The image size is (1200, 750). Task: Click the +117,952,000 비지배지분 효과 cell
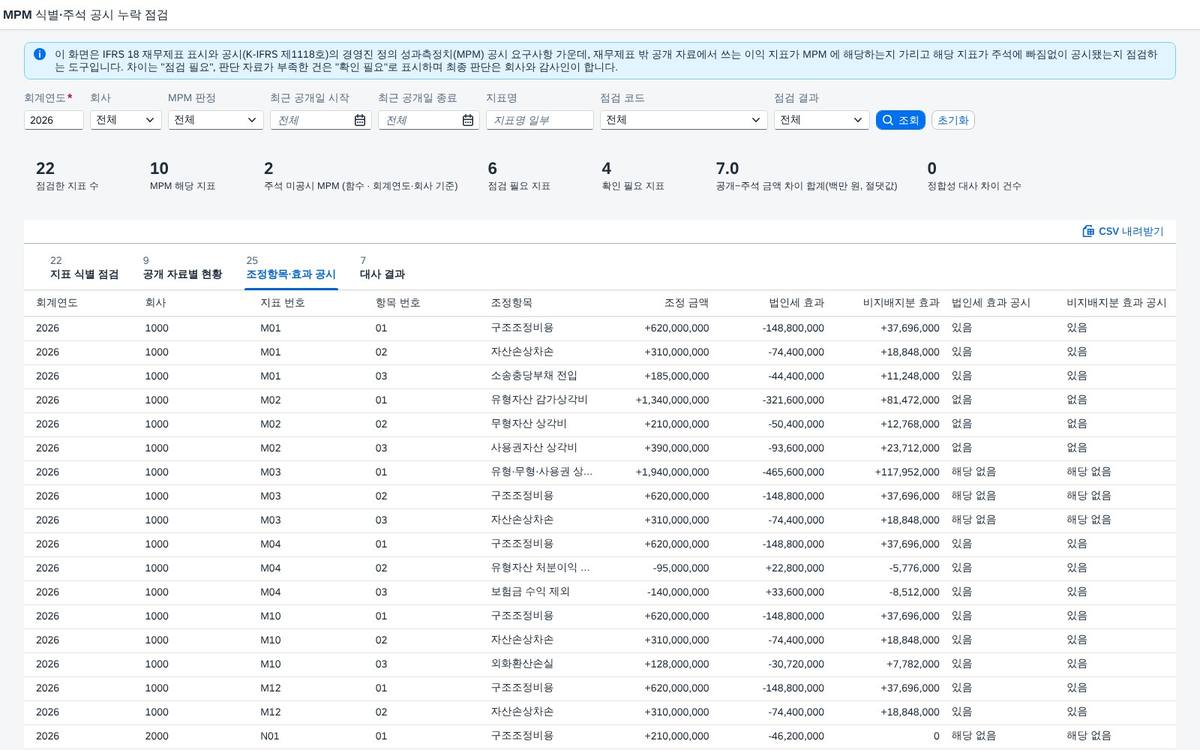(x=907, y=472)
